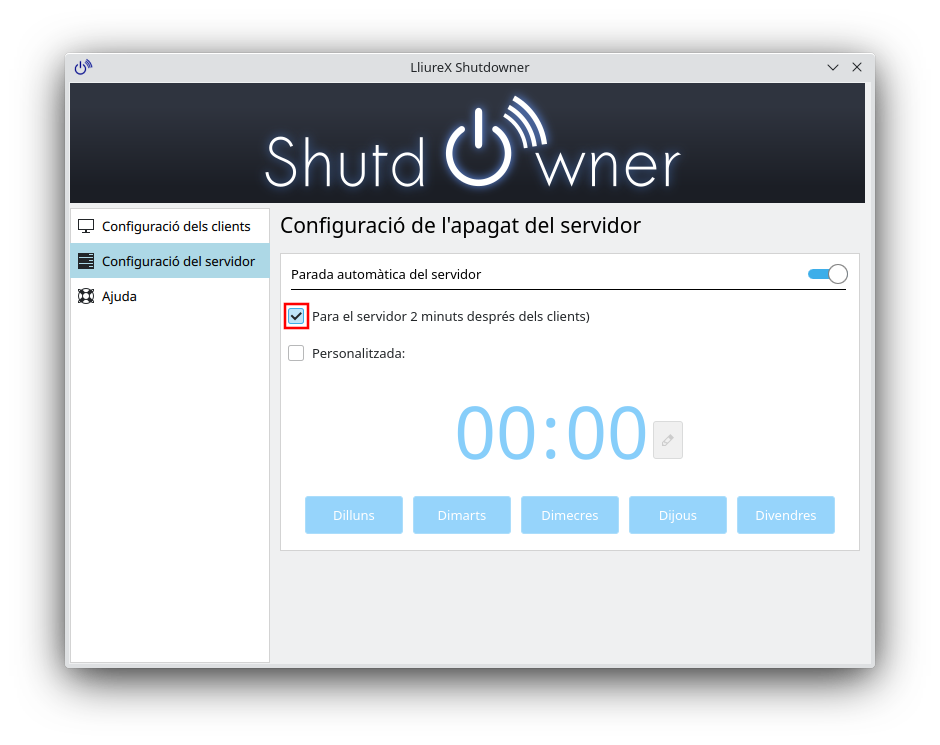Viewport: 940px width, 745px height.
Task: Click the hours digits of the clock
Action: pyautogui.click(x=496, y=434)
